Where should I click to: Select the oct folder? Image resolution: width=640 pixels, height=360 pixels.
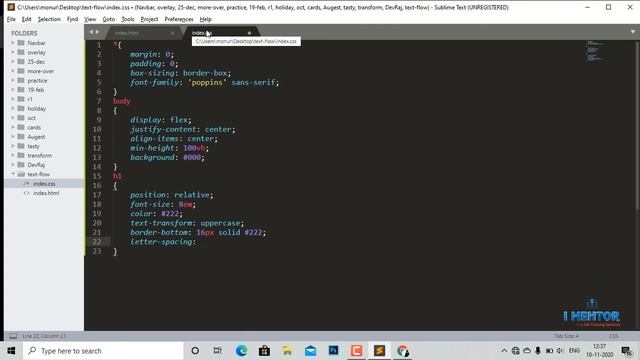(31, 118)
